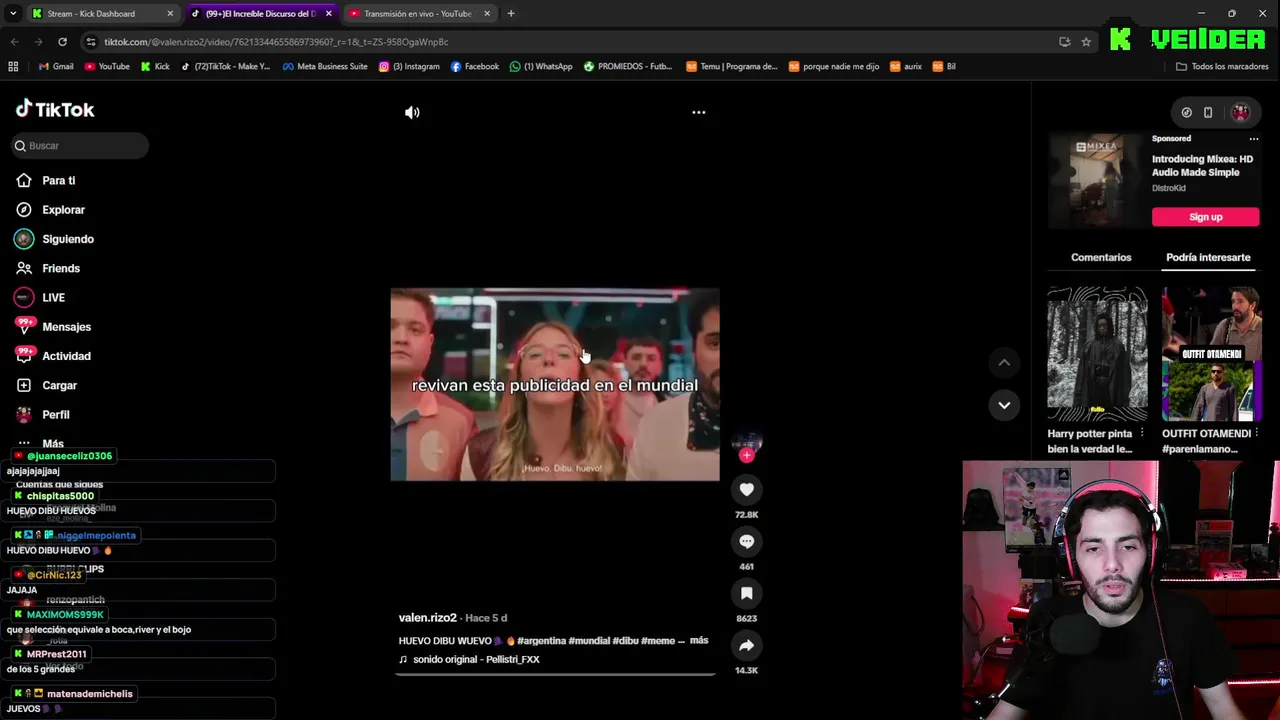Open Kick bookmark

click(x=155, y=67)
